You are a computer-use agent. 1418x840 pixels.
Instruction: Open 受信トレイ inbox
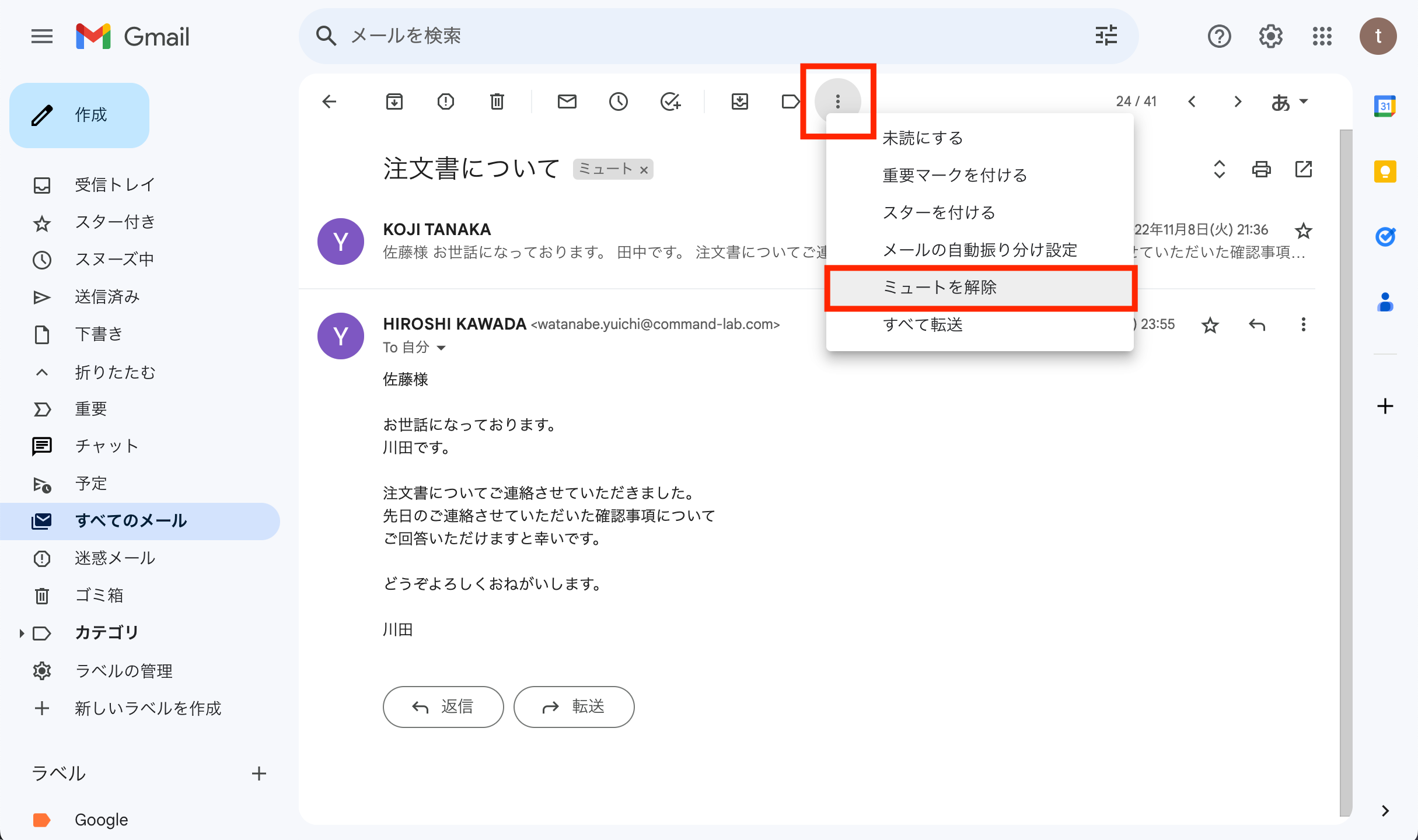point(140,185)
